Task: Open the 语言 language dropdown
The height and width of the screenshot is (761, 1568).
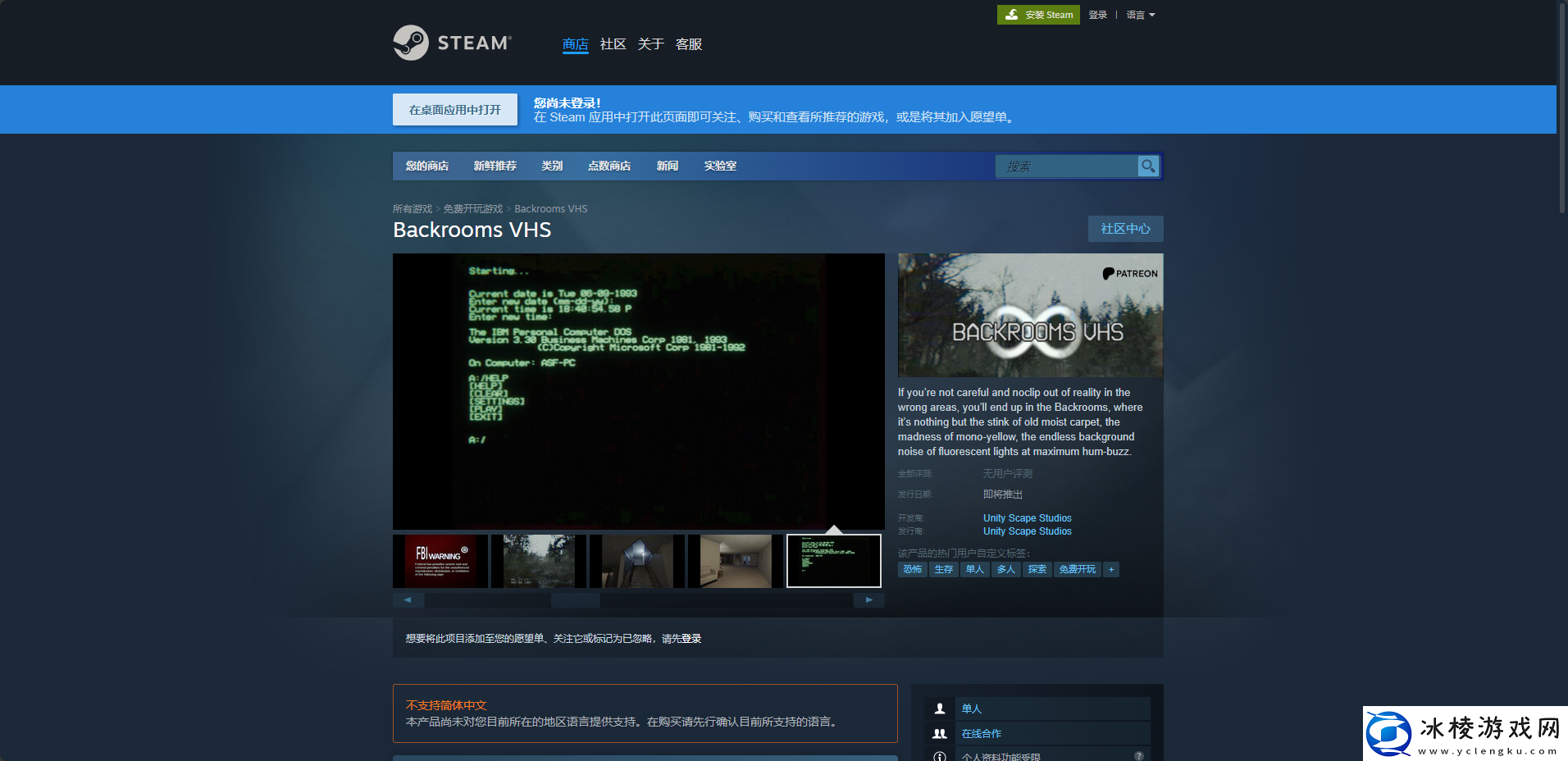Action: (x=1140, y=15)
